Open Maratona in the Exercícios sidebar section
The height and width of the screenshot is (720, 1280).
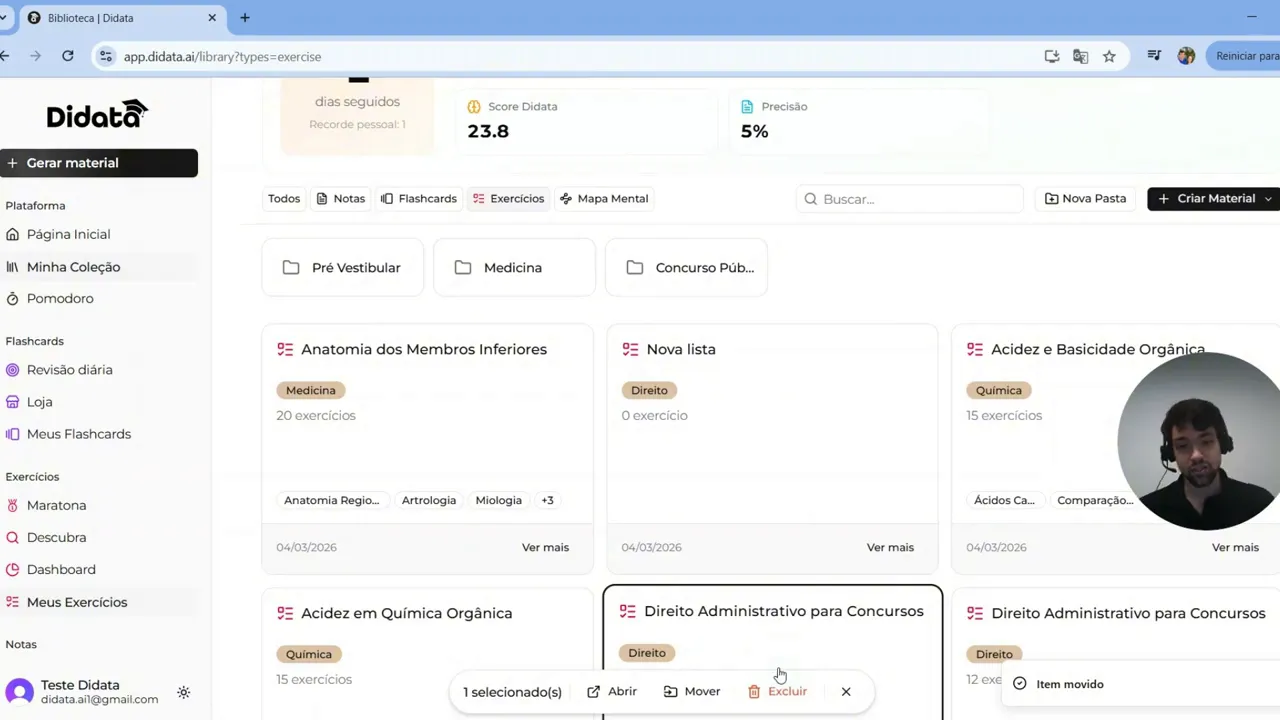pyautogui.click(x=56, y=505)
